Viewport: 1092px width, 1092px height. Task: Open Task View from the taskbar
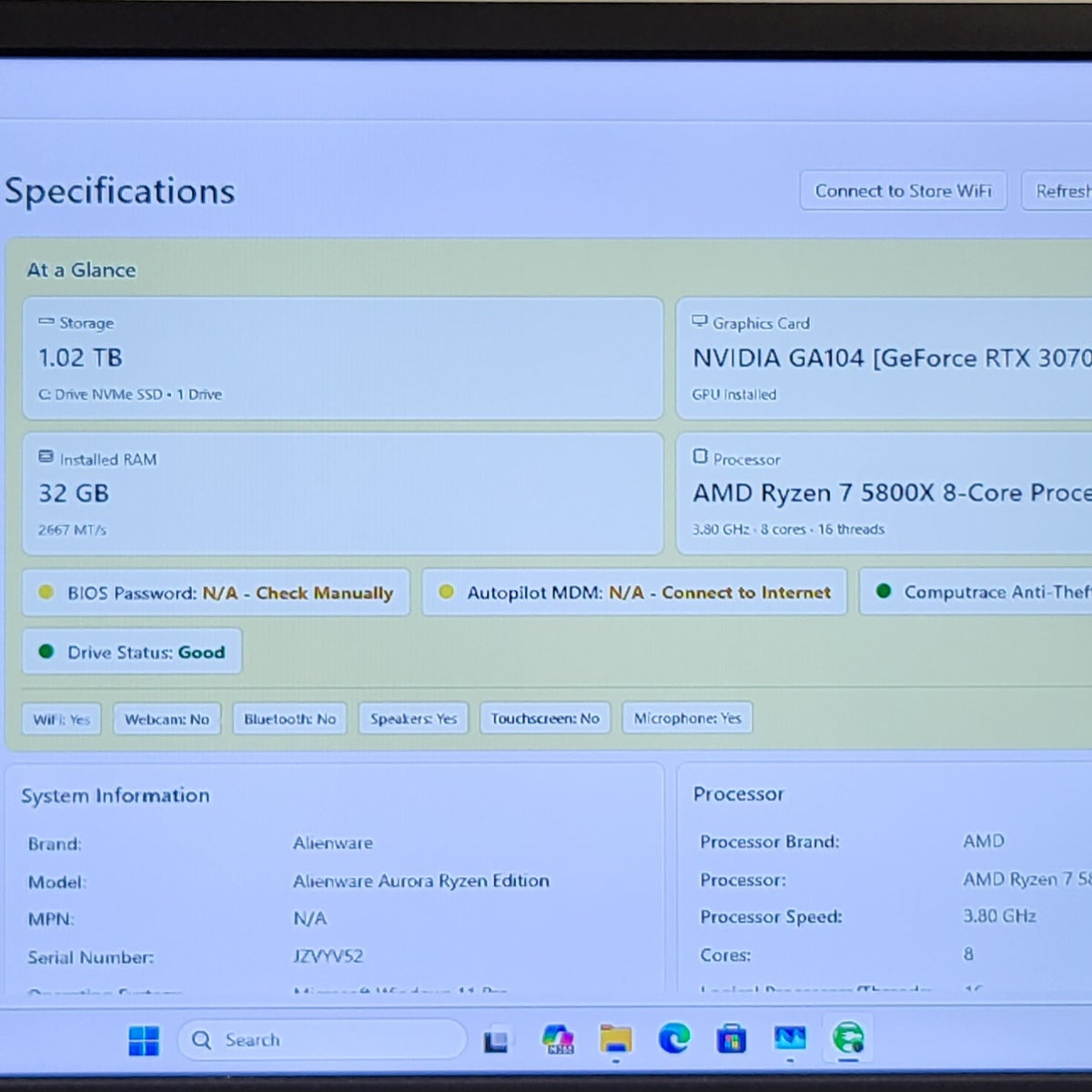(x=497, y=1040)
